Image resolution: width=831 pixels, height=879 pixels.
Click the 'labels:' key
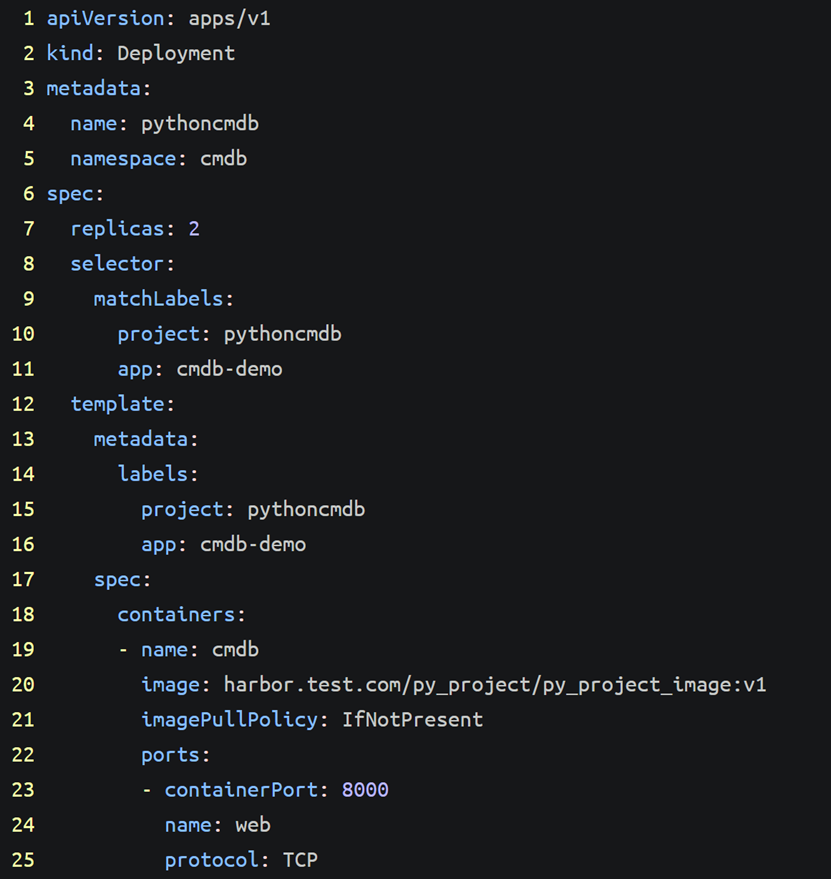(x=158, y=474)
